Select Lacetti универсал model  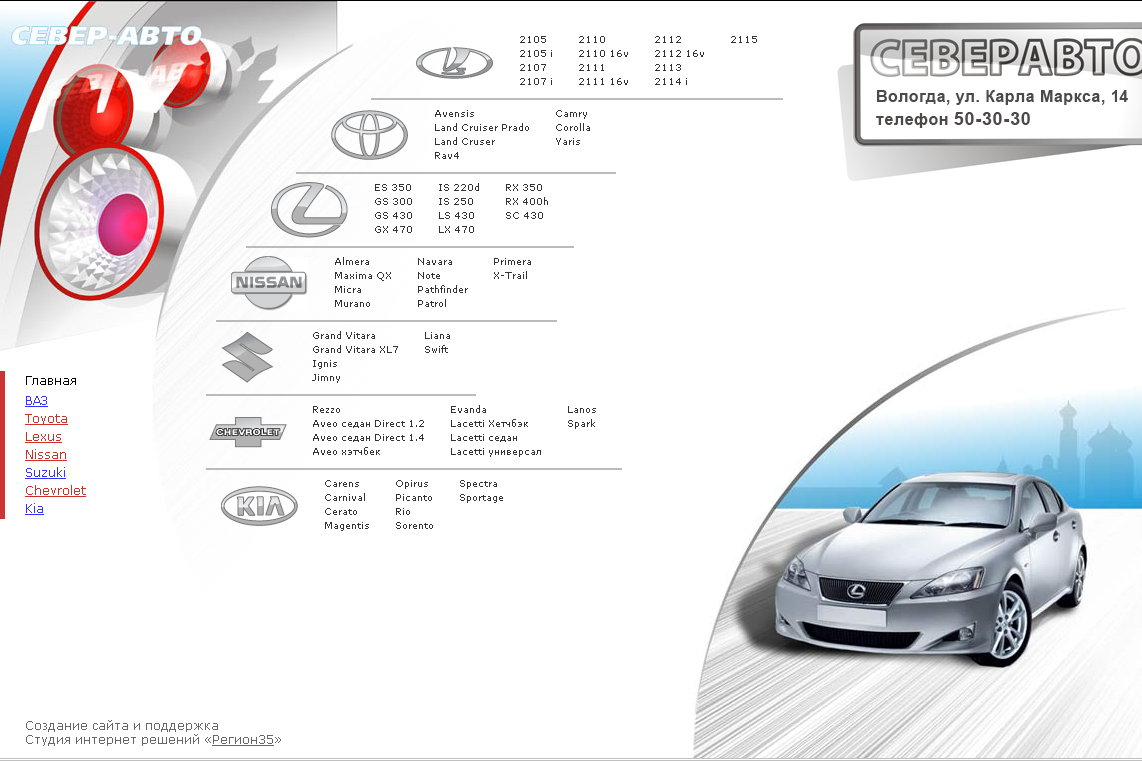tap(495, 452)
